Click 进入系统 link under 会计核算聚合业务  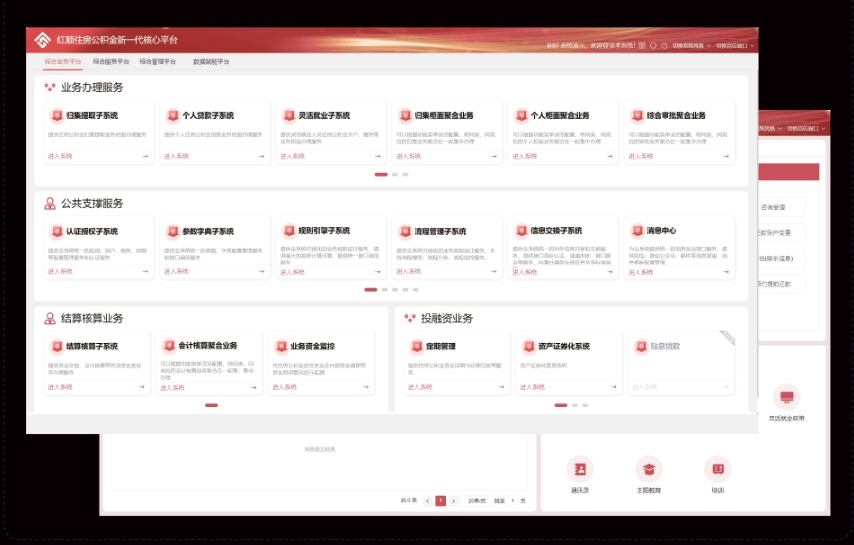[173, 387]
